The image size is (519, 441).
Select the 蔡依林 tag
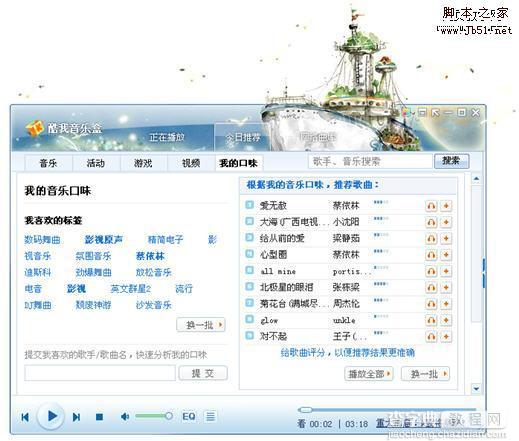pos(150,256)
